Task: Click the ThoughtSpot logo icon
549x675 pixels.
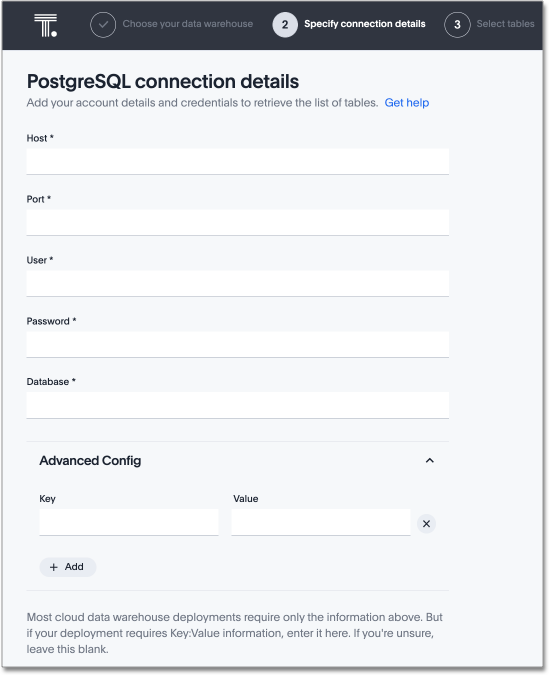Action: (46, 25)
